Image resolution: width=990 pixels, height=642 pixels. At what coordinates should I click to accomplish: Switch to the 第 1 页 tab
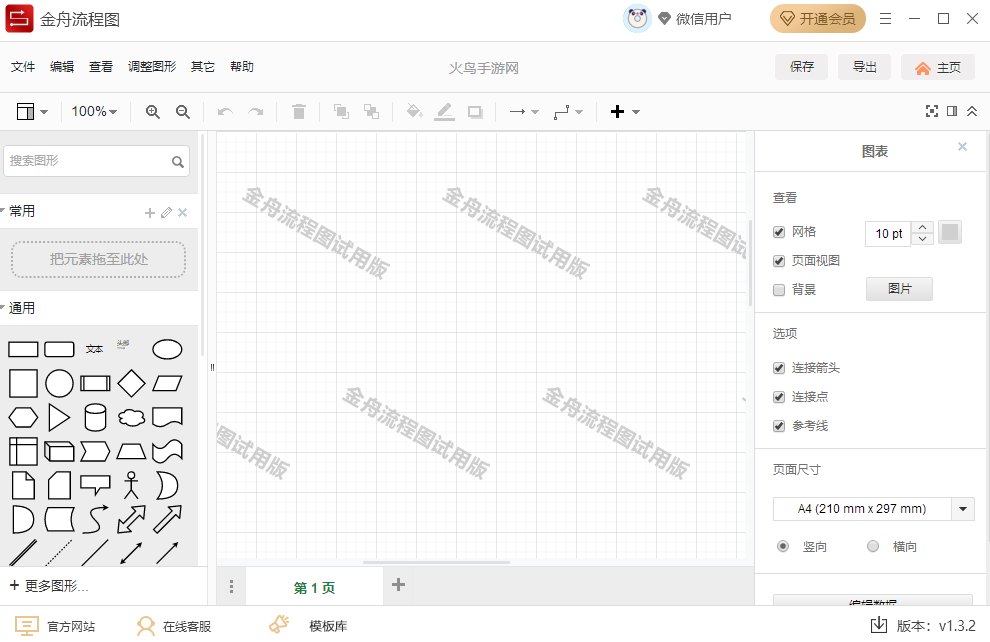click(x=314, y=588)
